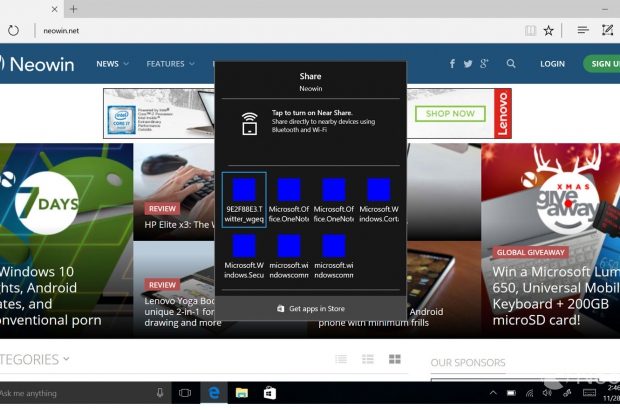Open a new tab plus button
620x410 pixels.
[x=74, y=9]
